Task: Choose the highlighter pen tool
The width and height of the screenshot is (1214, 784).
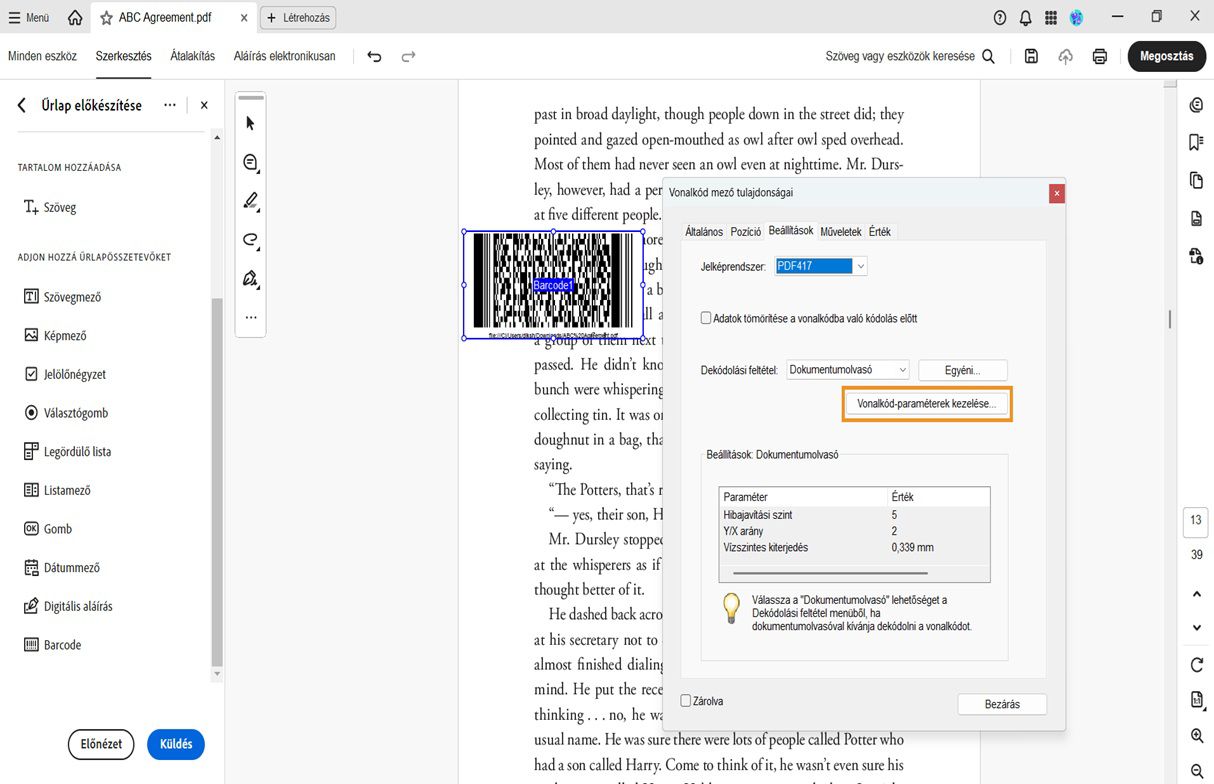Action: (251, 201)
